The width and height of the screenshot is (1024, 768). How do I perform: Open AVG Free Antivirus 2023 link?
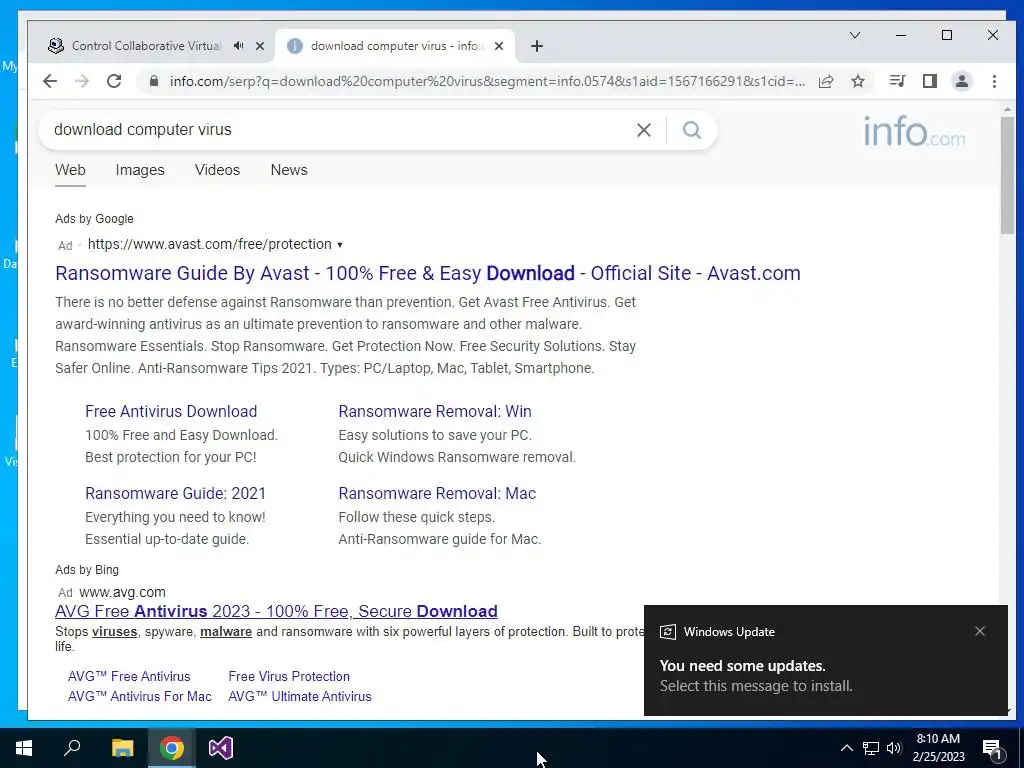(276, 611)
